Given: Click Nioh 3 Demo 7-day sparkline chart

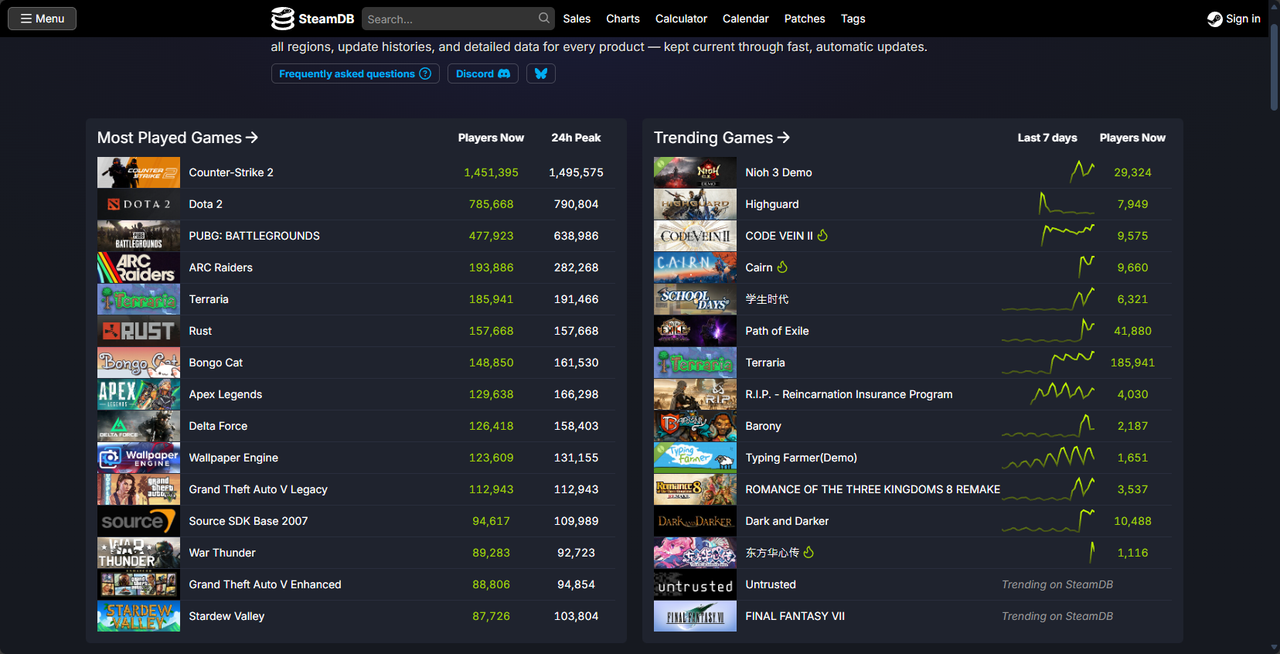Looking at the screenshot, I should pos(1082,171).
